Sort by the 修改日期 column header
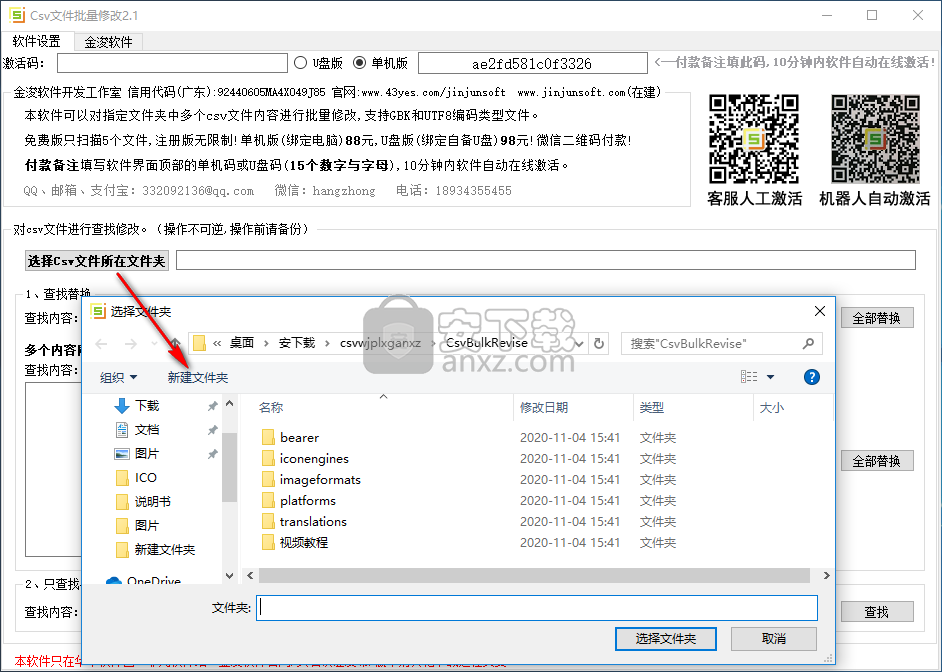Image resolution: width=942 pixels, height=672 pixels. pyautogui.click(x=544, y=408)
